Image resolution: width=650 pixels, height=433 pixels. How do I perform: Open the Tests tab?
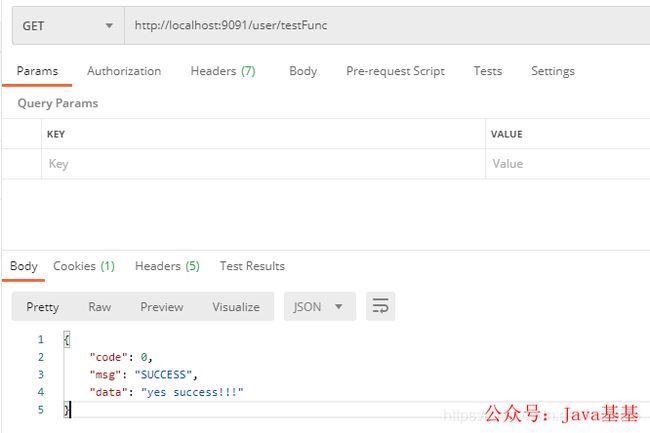[488, 71]
